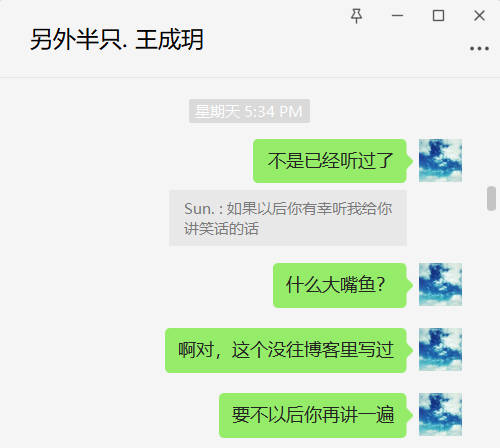Pin the chat window on top
500x448 pixels.
coord(356,16)
